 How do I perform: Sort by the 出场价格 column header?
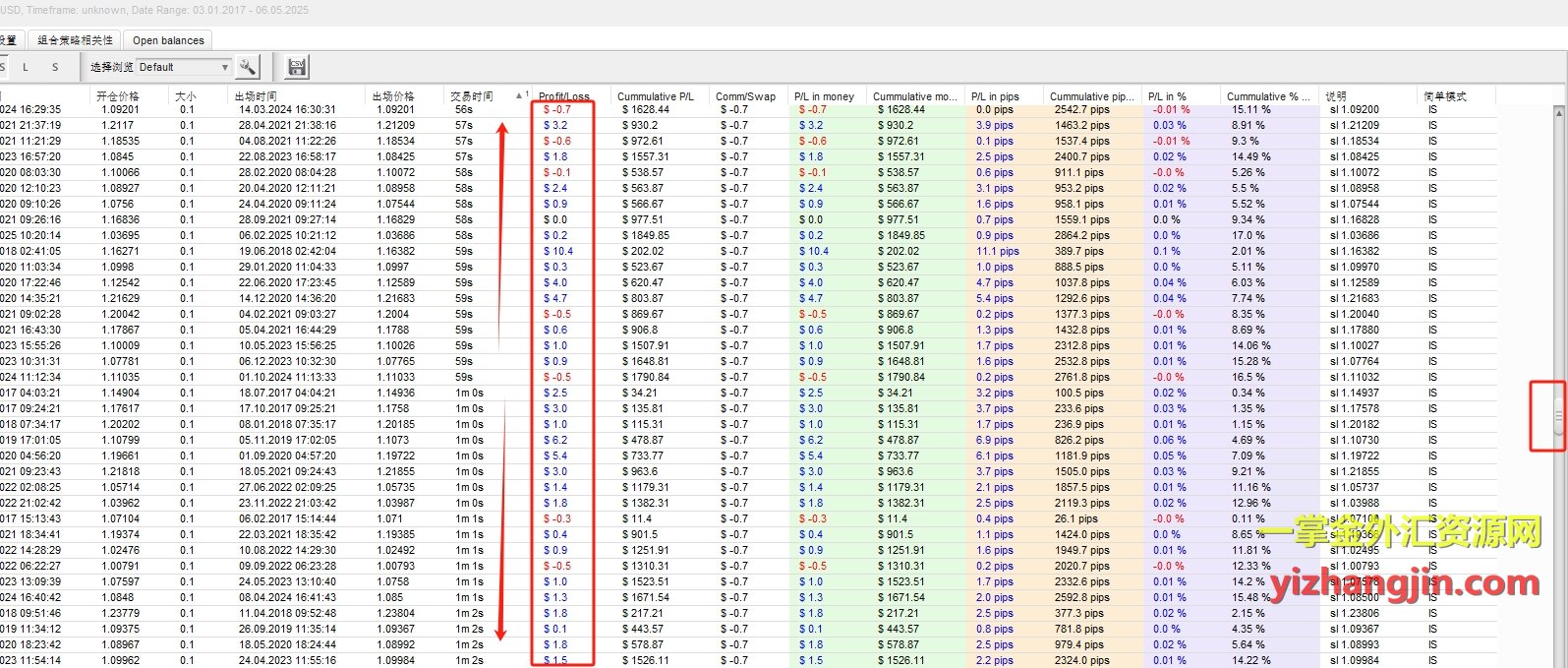(393, 96)
